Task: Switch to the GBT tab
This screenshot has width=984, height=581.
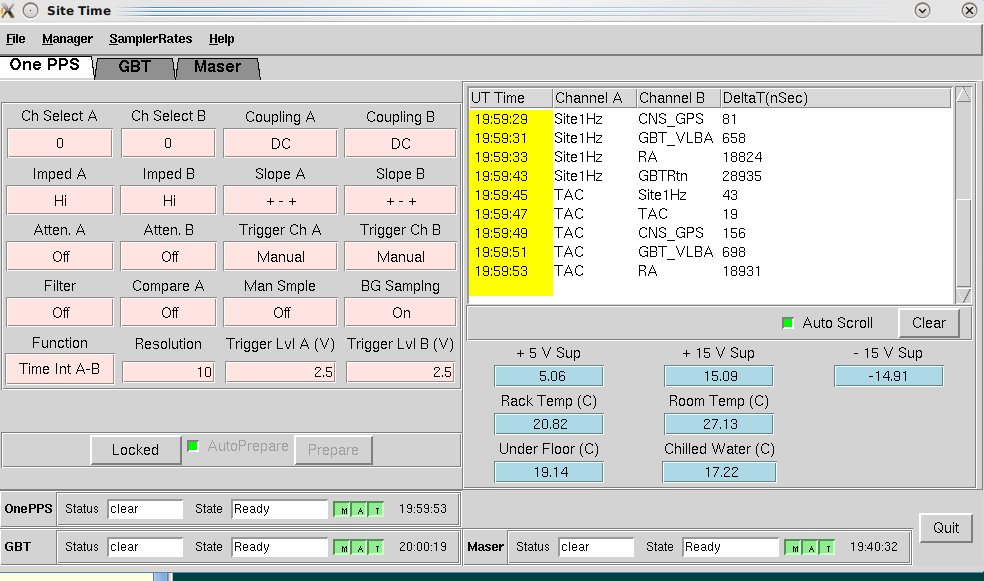Action: [x=134, y=67]
